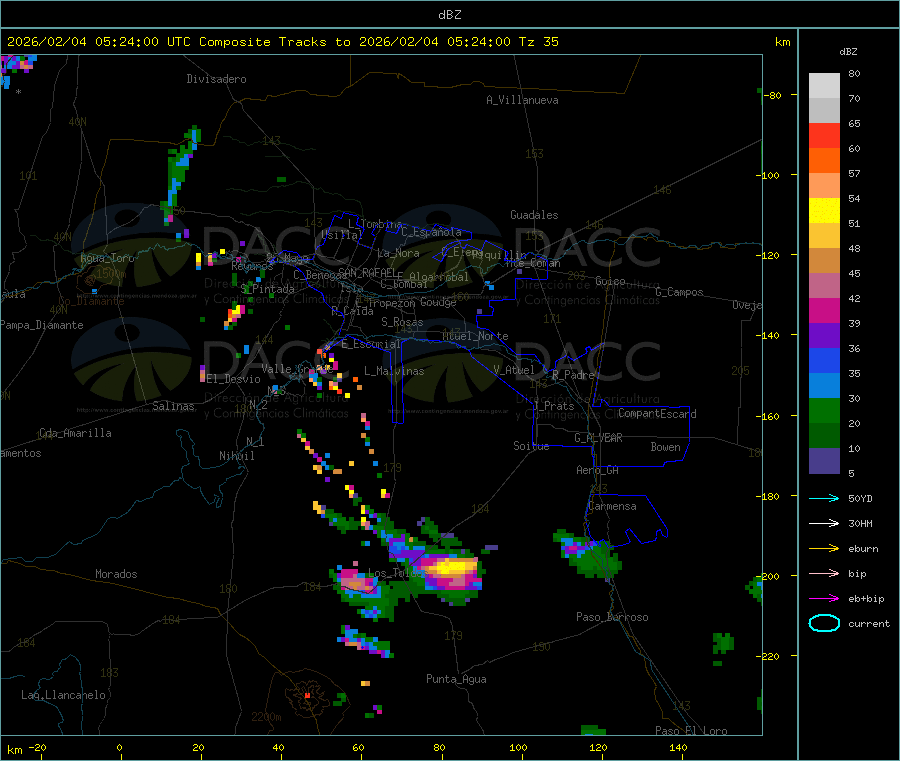
Task: Click the cyan 'current' ellipse legend symbol
Action: tap(824, 623)
